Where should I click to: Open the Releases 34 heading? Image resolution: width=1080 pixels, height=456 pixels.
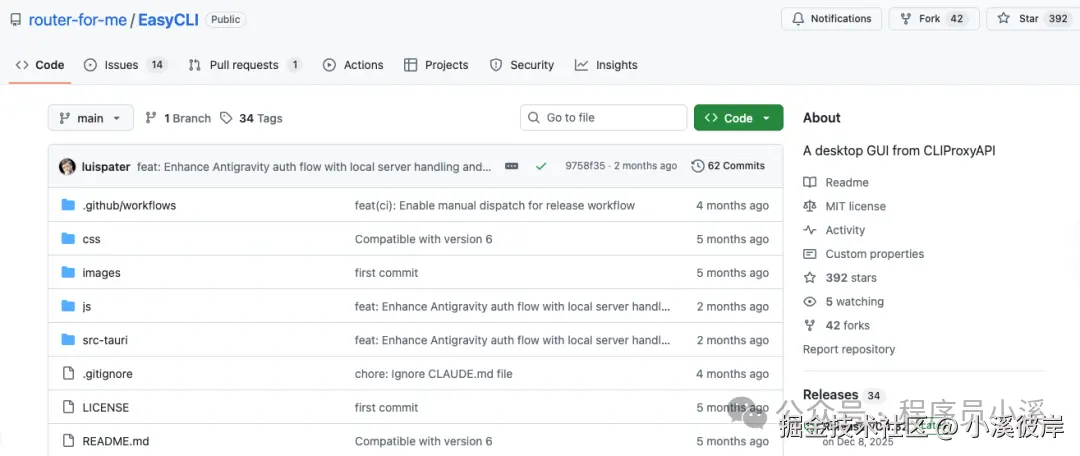click(842, 395)
